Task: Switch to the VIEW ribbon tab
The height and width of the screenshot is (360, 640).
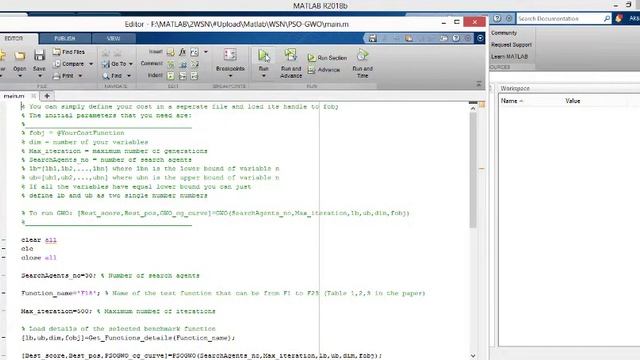Action: coord(113,38)
